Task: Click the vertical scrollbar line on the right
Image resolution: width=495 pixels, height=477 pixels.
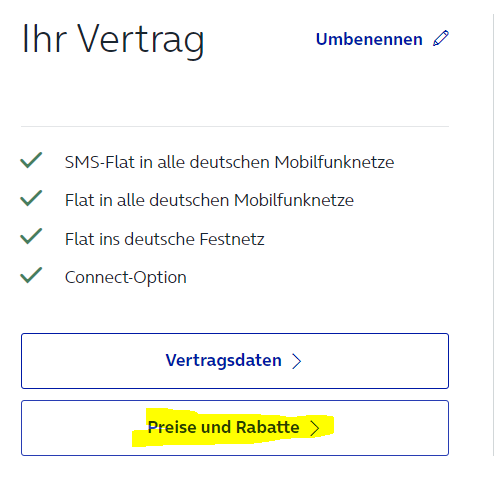Action: click(493, 235)
